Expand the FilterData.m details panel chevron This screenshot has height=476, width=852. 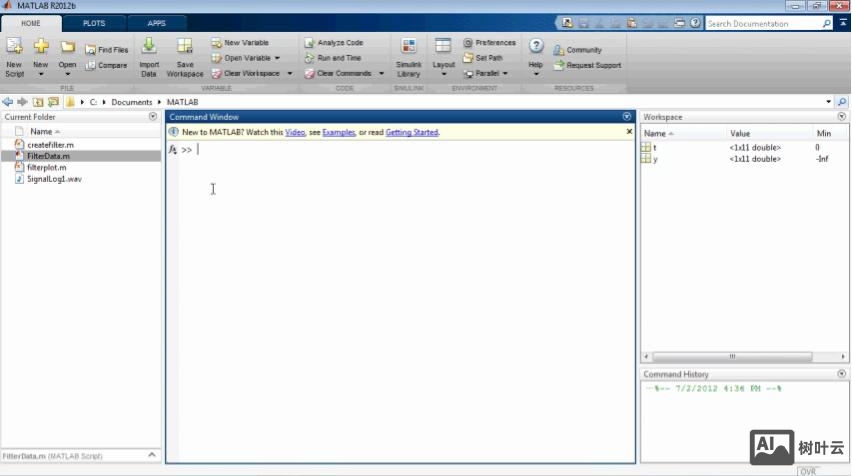(x=152, y=455)
